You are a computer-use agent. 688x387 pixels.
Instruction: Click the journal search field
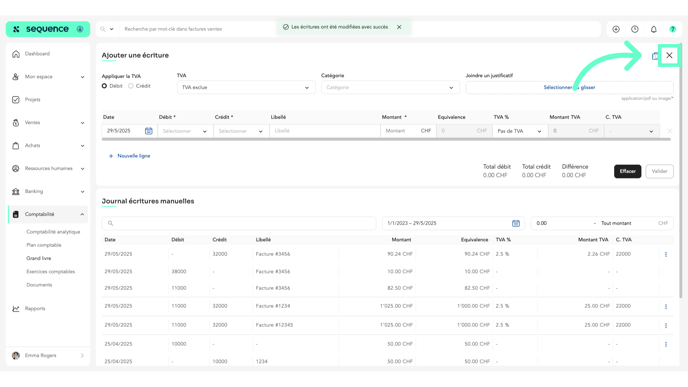[x=239, y=223]
